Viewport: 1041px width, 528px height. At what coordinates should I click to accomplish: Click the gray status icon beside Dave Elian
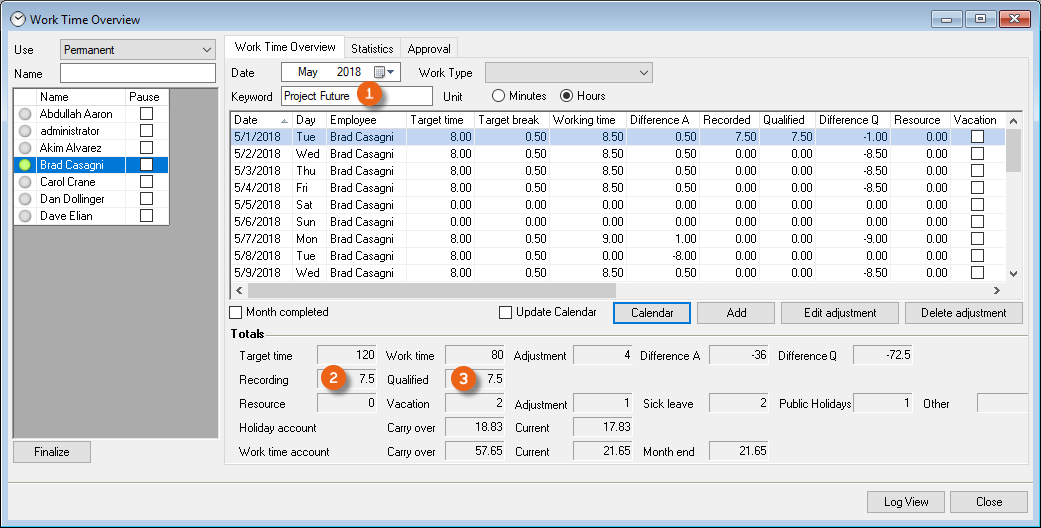tap(25, 216)
